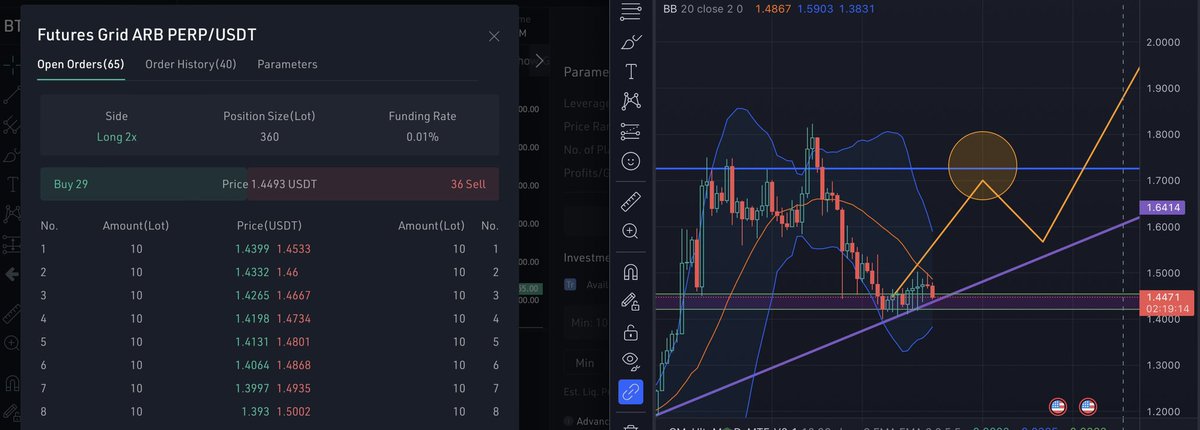This screenshot has width=1200, height=430.
Task: Select the forecast position tool in chart toolbar
Action: 631,131
